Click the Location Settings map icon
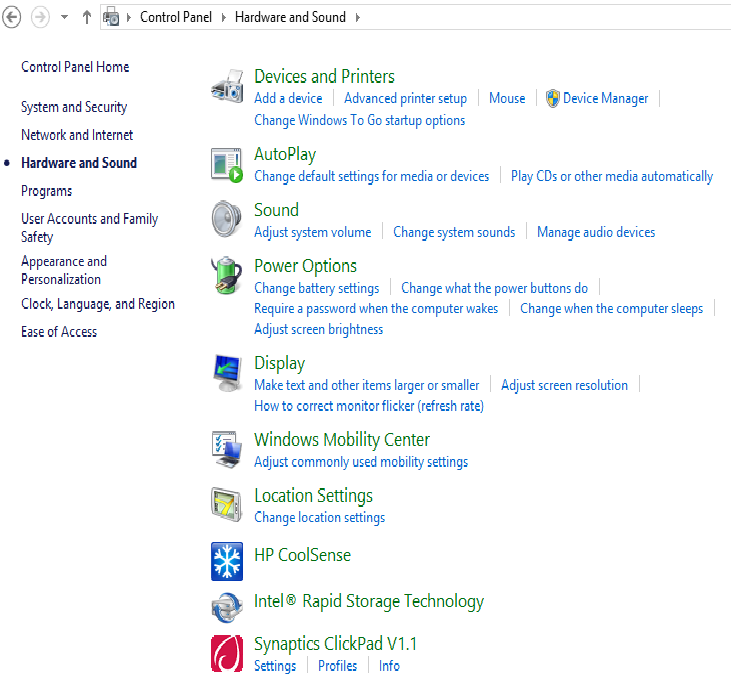 tap(227, 504)
